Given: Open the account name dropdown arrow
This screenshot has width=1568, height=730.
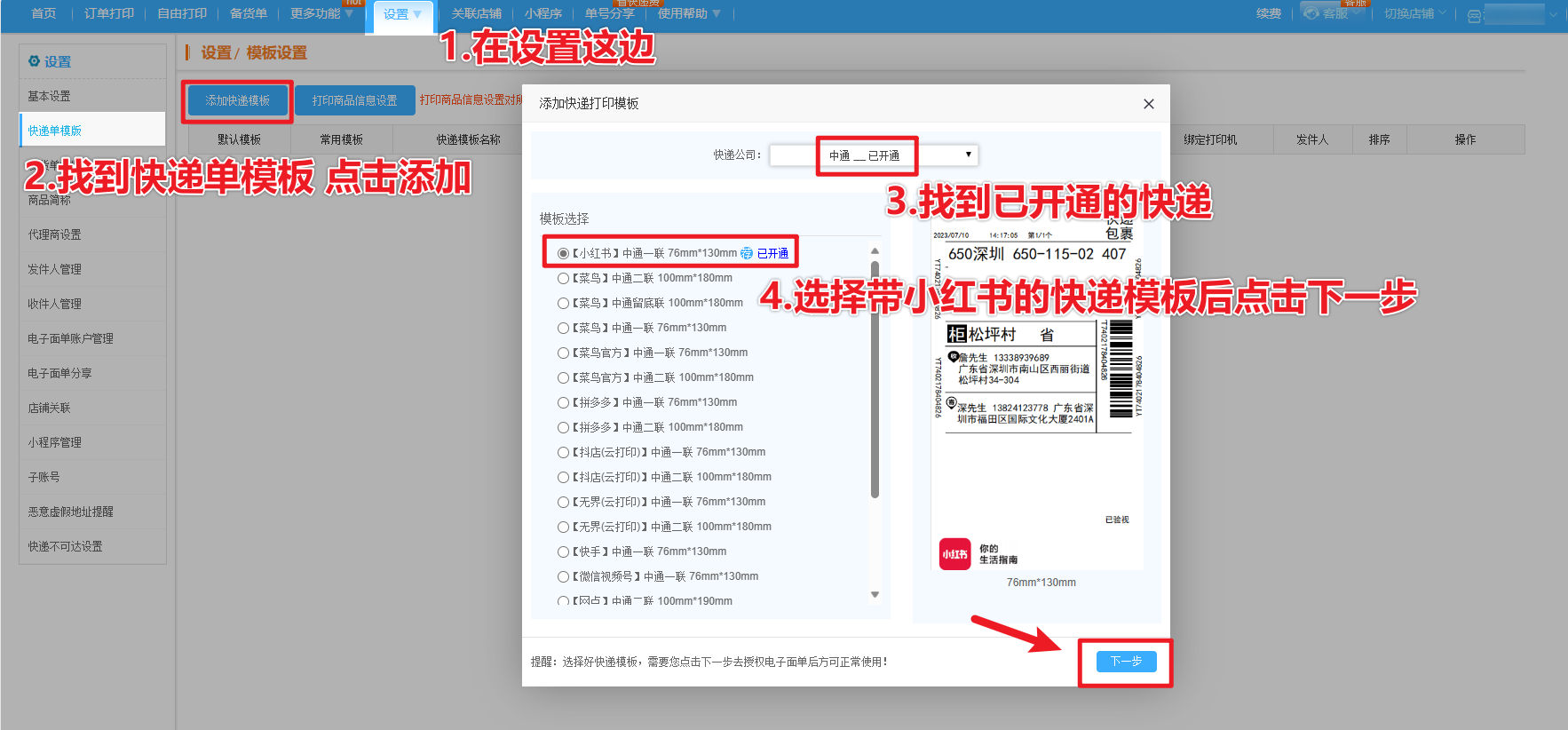Looking at the screenshot, I should point(1553,15).
